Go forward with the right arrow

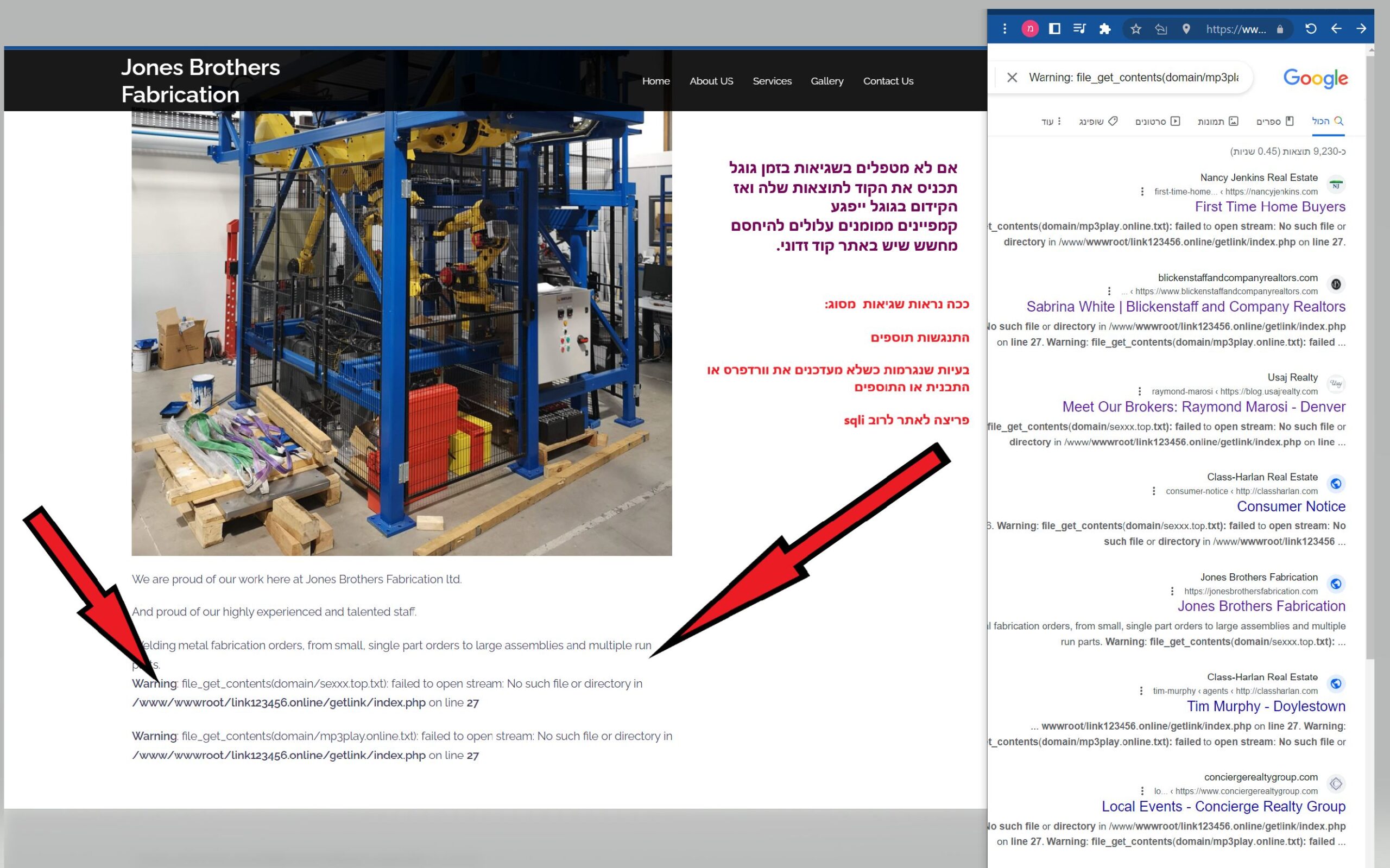[1361, 29]
